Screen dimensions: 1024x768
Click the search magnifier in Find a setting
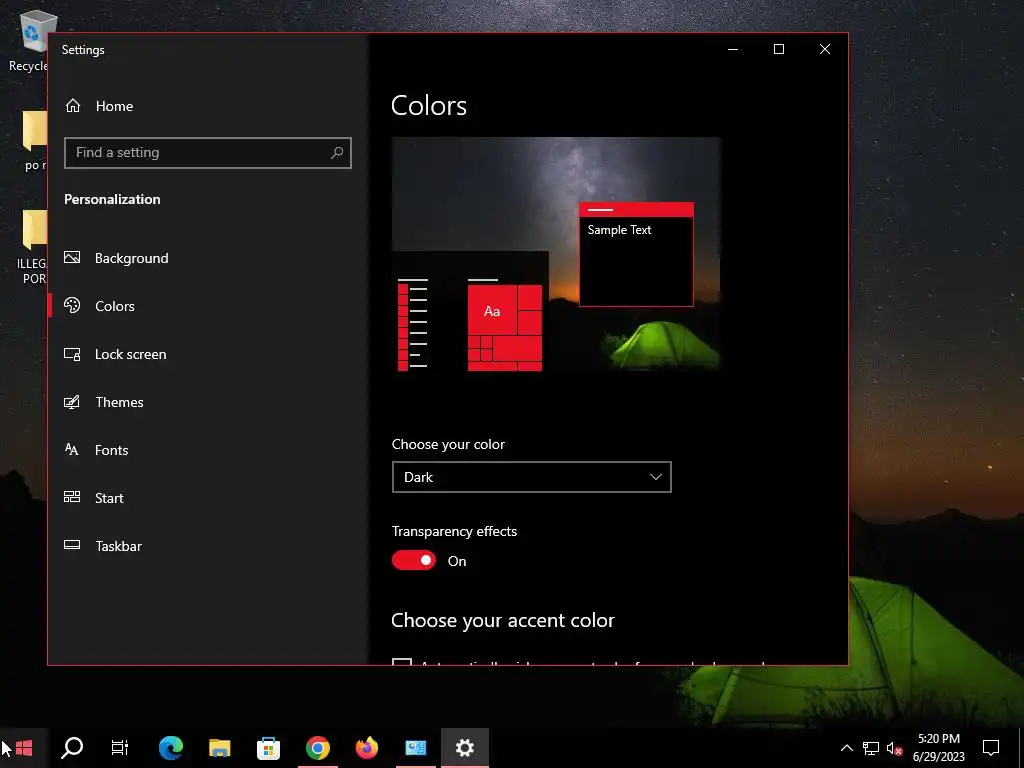337,153
